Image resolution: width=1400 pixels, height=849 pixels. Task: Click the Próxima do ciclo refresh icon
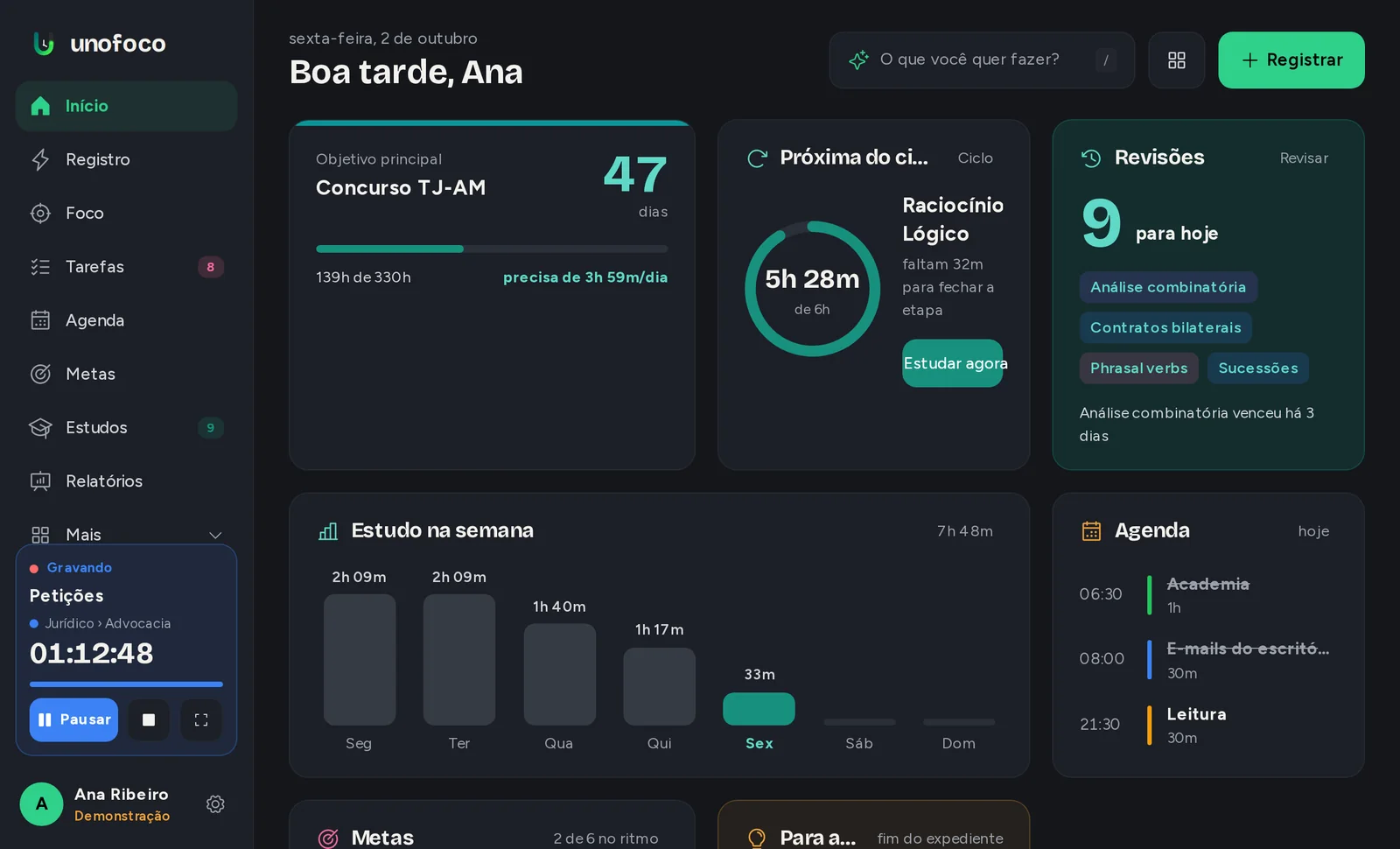[757, 158]
